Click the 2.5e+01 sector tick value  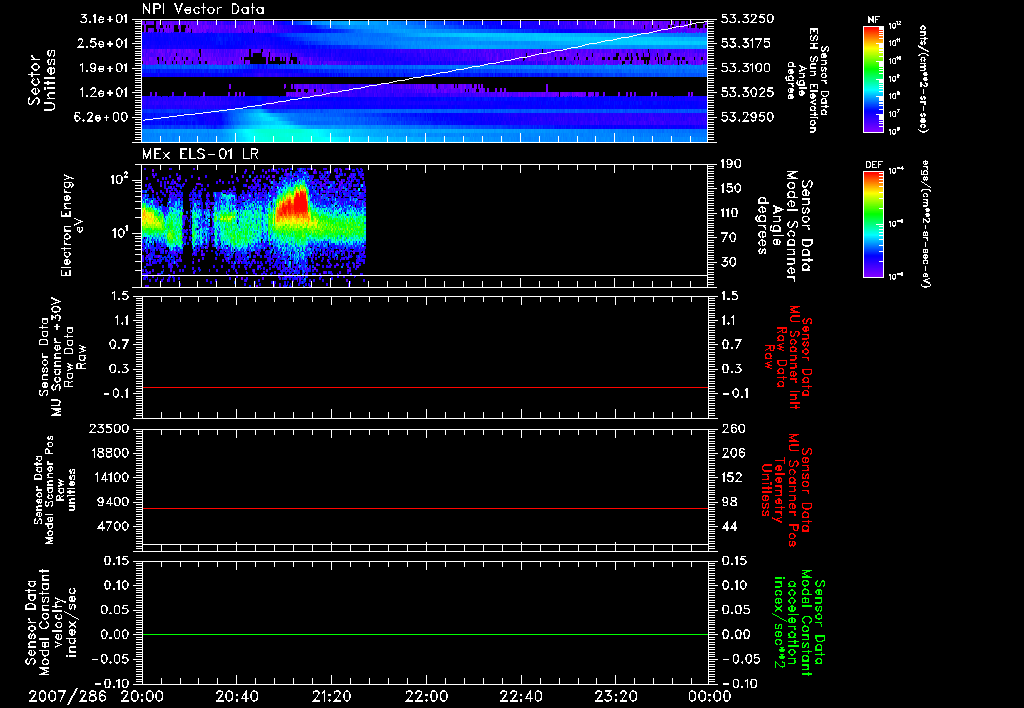coord(103,43)
